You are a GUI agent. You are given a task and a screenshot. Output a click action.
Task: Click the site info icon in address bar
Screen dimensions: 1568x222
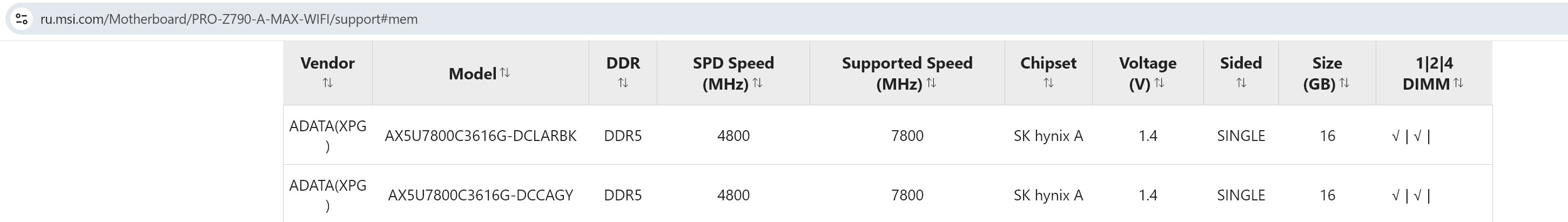tap(22, 19)
